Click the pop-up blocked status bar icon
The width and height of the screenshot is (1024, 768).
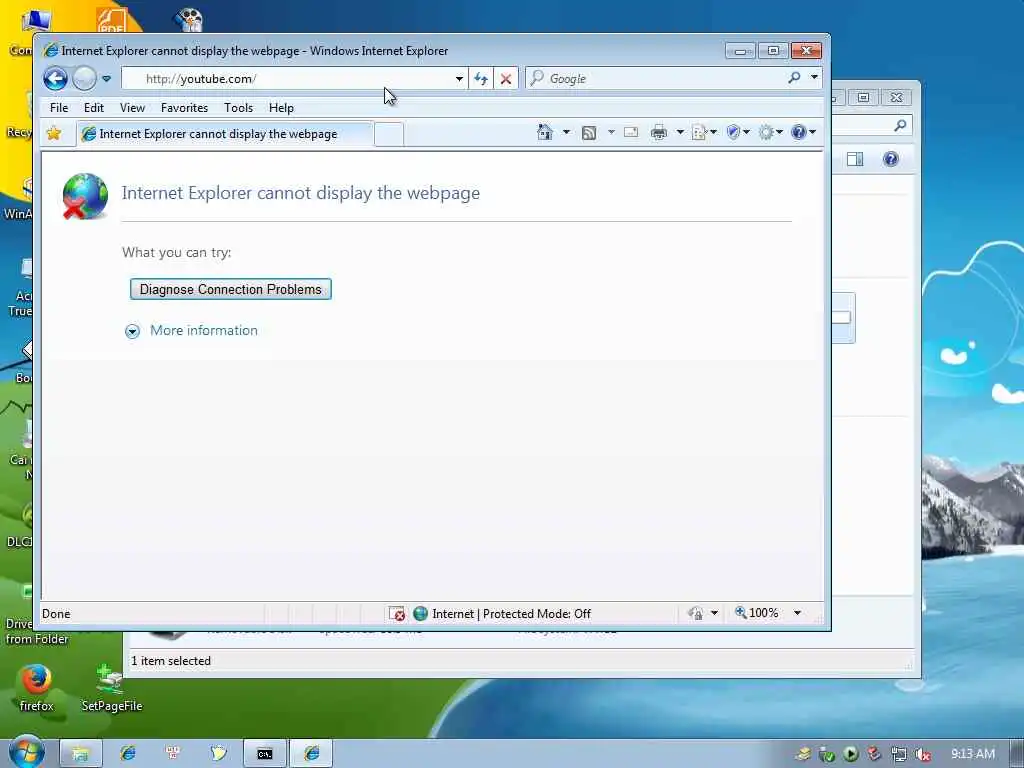[396, 614]
